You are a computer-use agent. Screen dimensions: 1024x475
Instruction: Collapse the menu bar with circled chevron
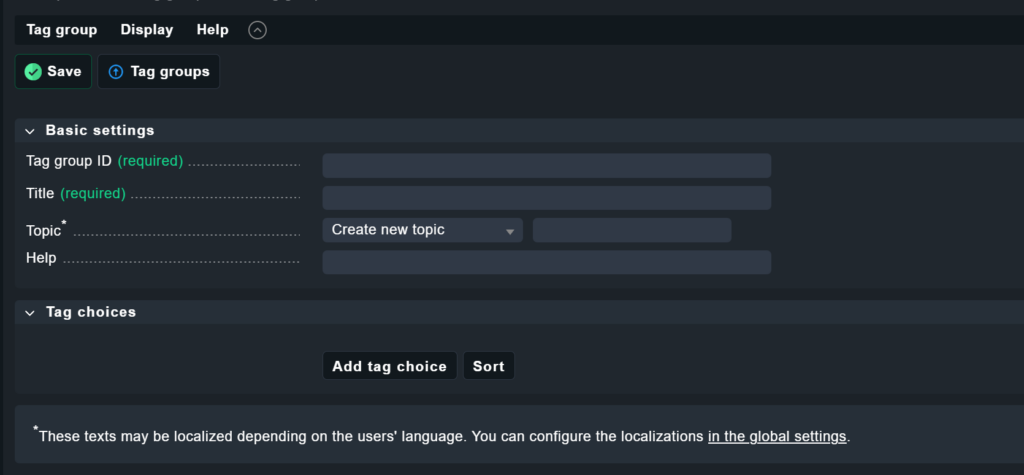(x=257, y=30)
